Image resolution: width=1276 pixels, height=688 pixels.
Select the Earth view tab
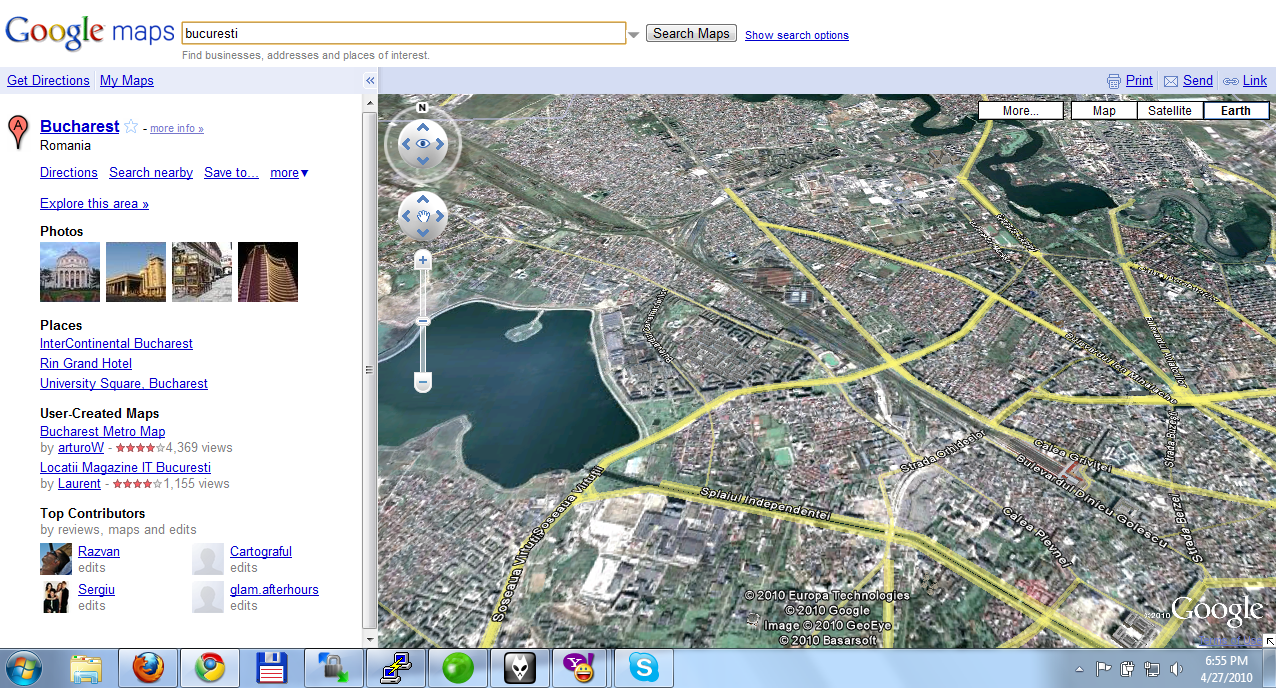[1236, 111]
